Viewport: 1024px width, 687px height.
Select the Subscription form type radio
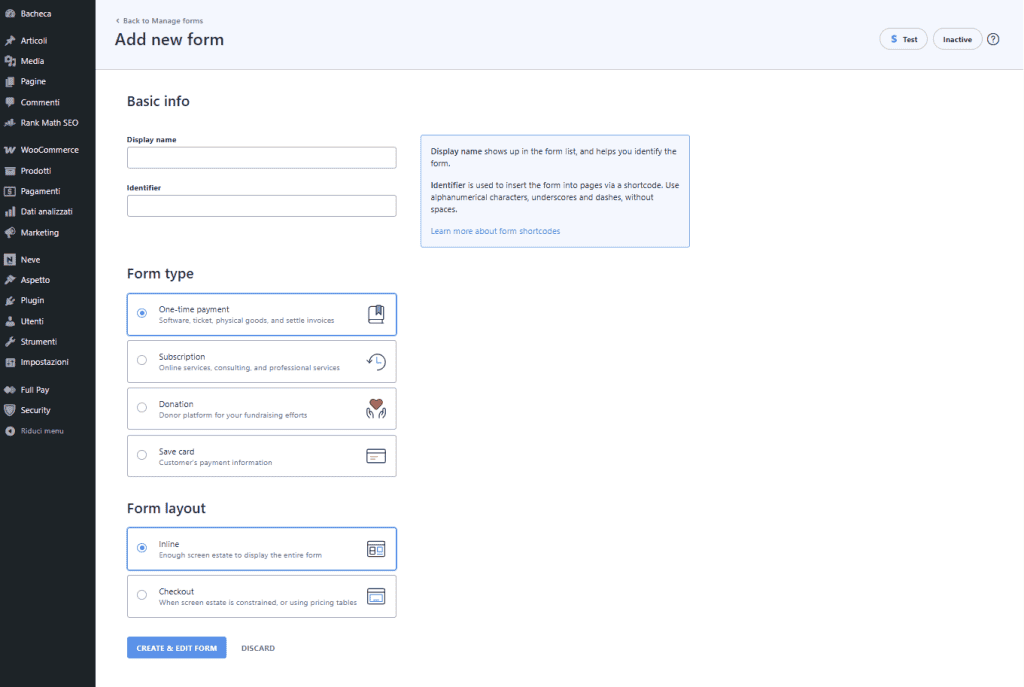tap(142, 361)
